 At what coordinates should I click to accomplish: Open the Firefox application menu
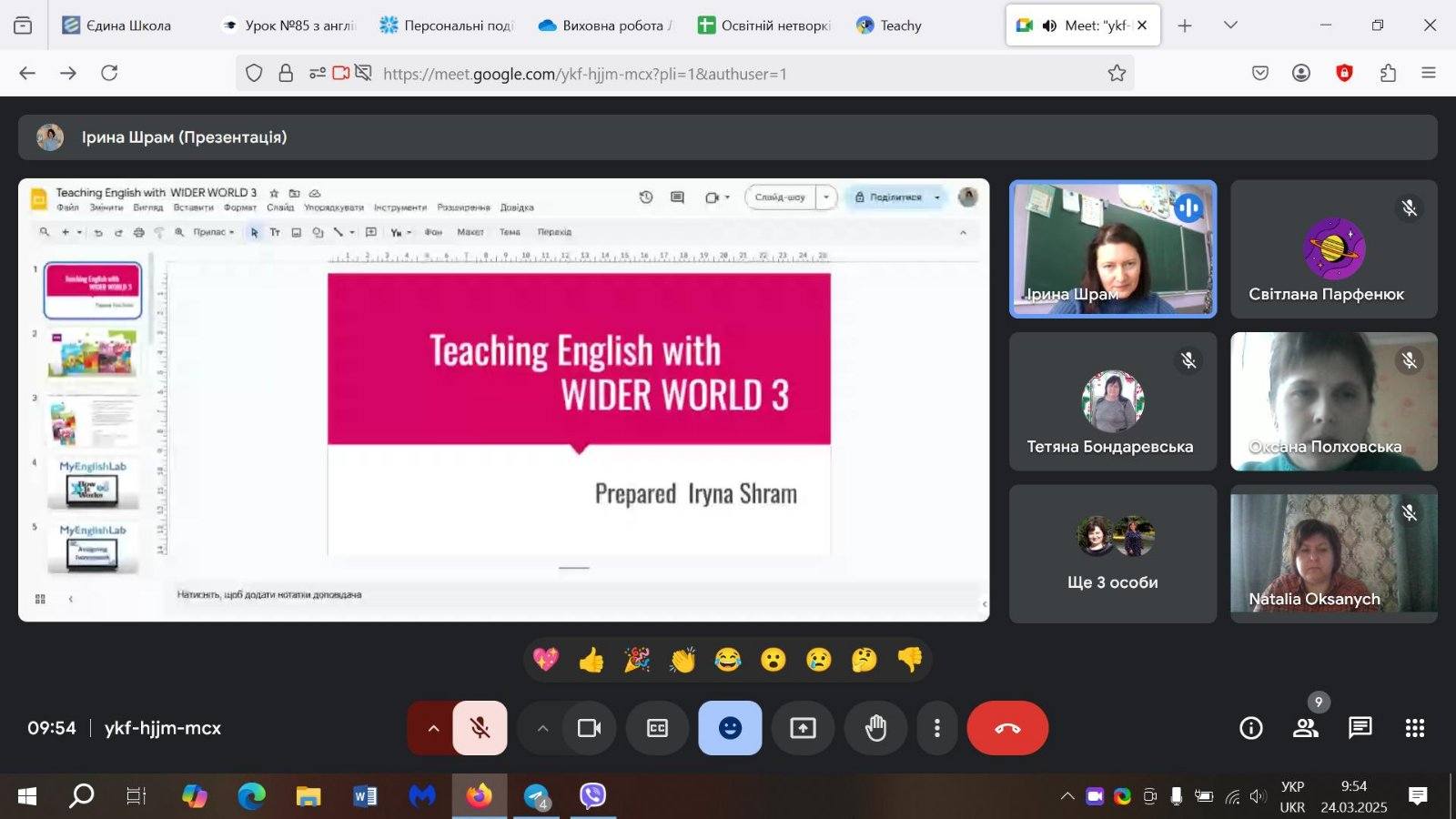pyautogui.click(x=1429, y=74)
